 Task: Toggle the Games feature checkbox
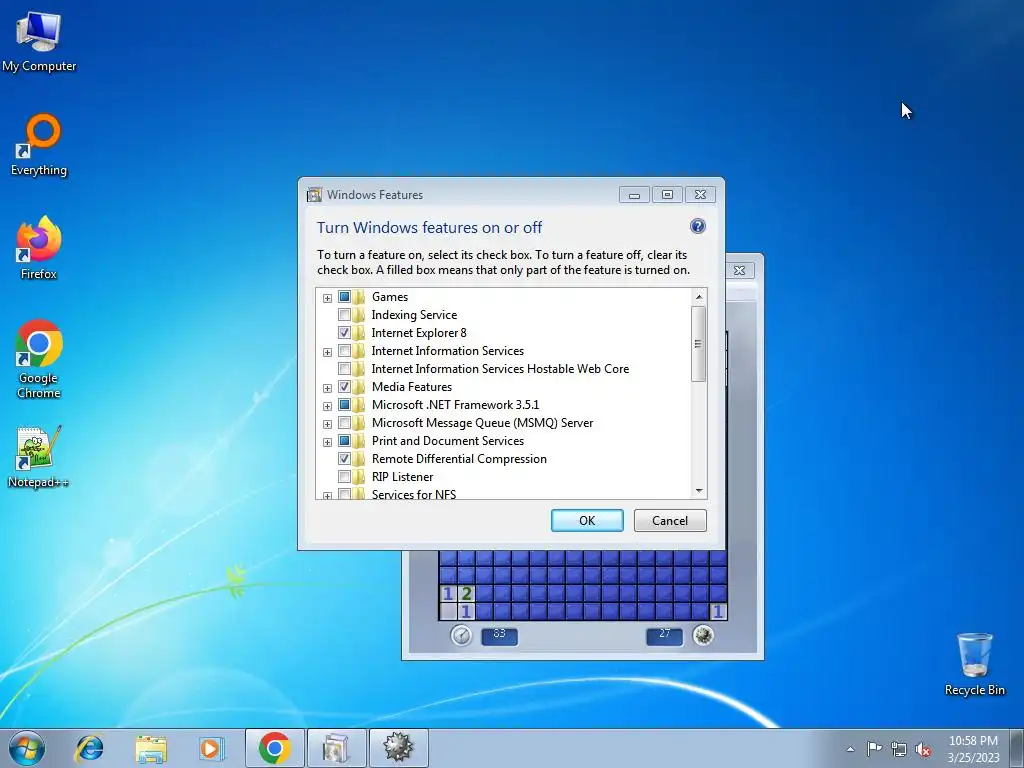pyautogui.click(x=344, y=296)
